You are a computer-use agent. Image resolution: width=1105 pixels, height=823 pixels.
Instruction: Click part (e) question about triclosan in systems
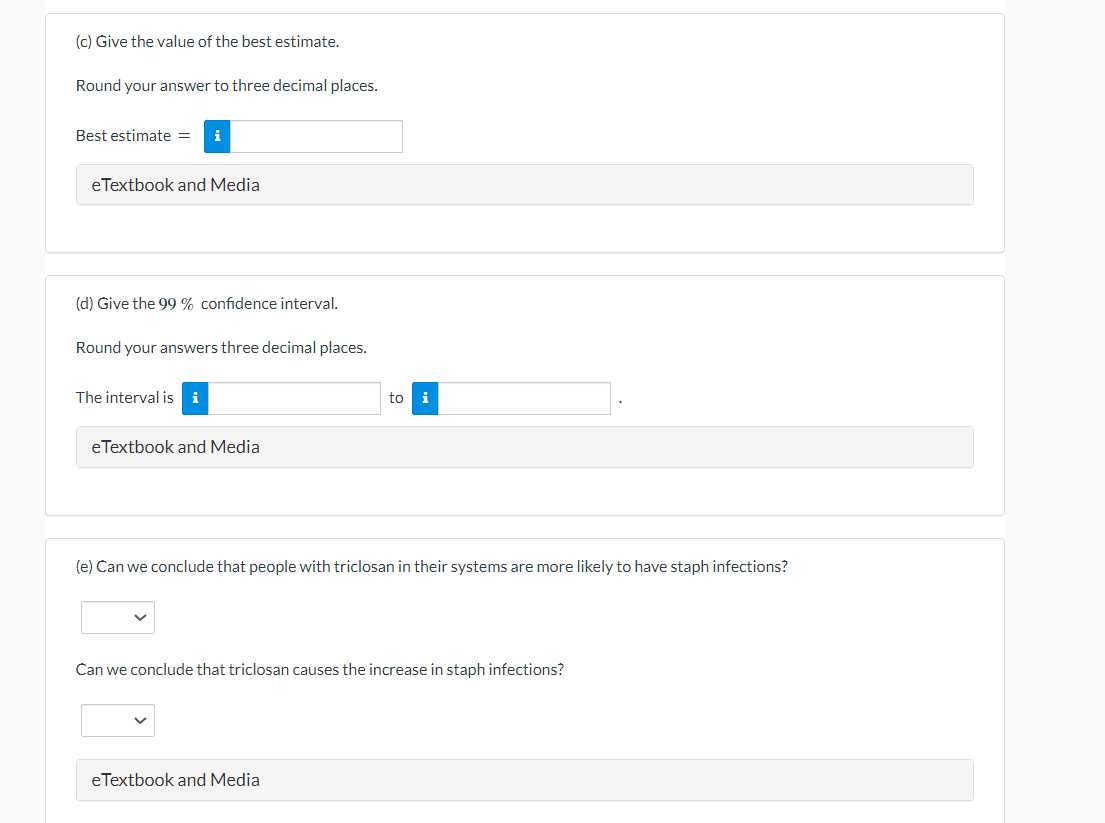click(x=431, y=567)
